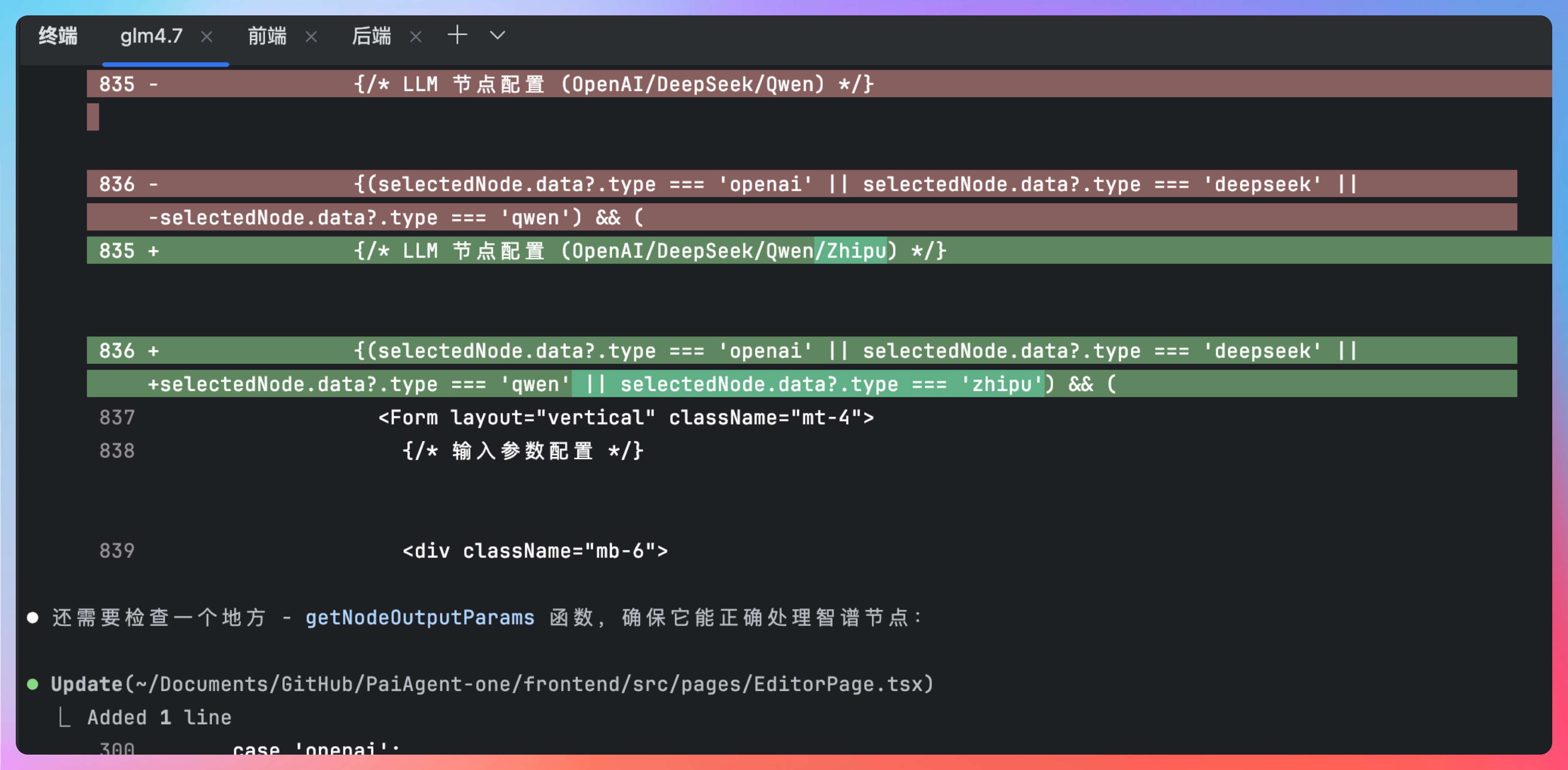Click the green bullet beside Update
The image size is (1568, 770).
33,684
